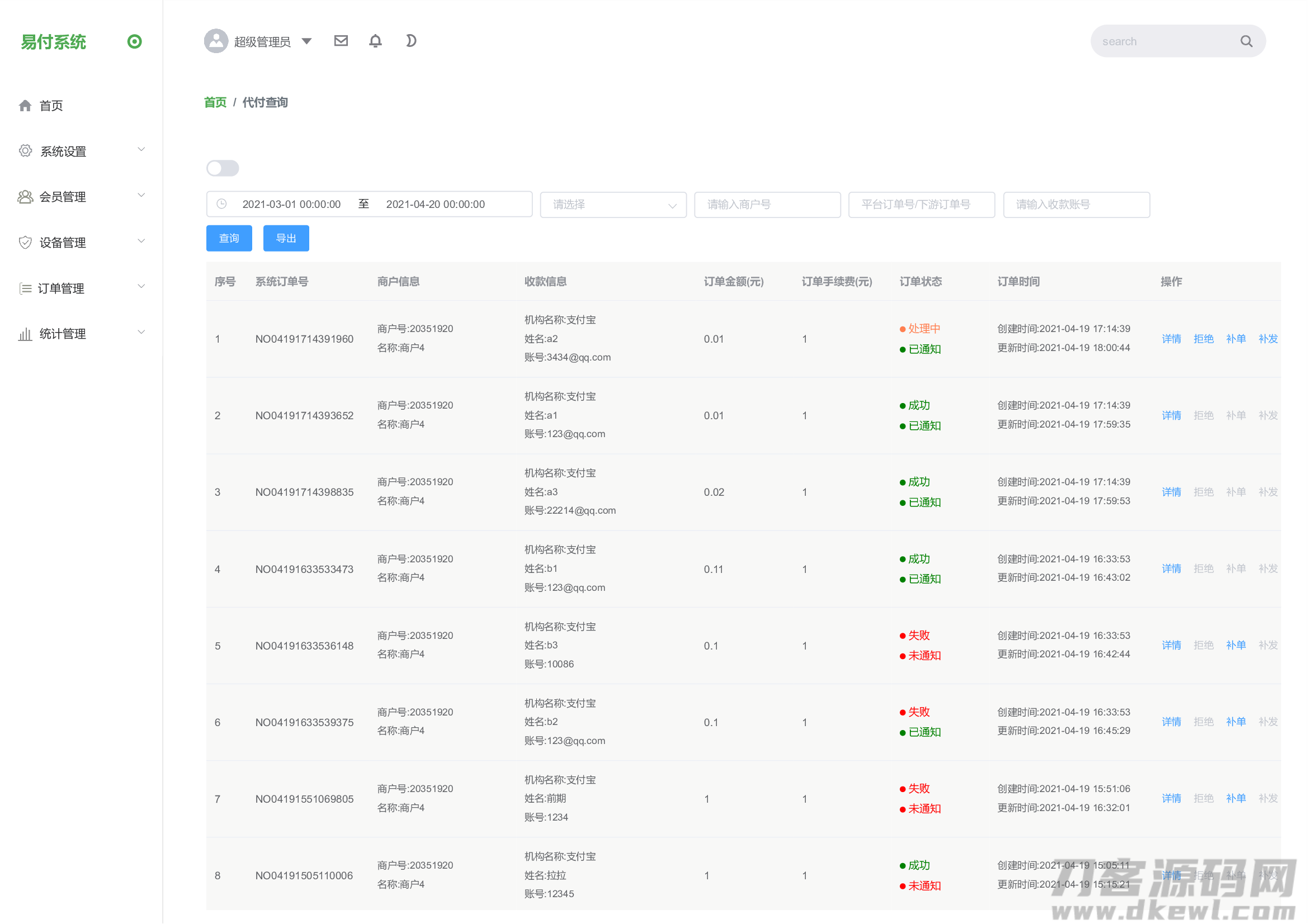Image resolution: width=1308 pixels, height=924 pixels.
Task: Click the 导出 export button
Action: (286, 238)
